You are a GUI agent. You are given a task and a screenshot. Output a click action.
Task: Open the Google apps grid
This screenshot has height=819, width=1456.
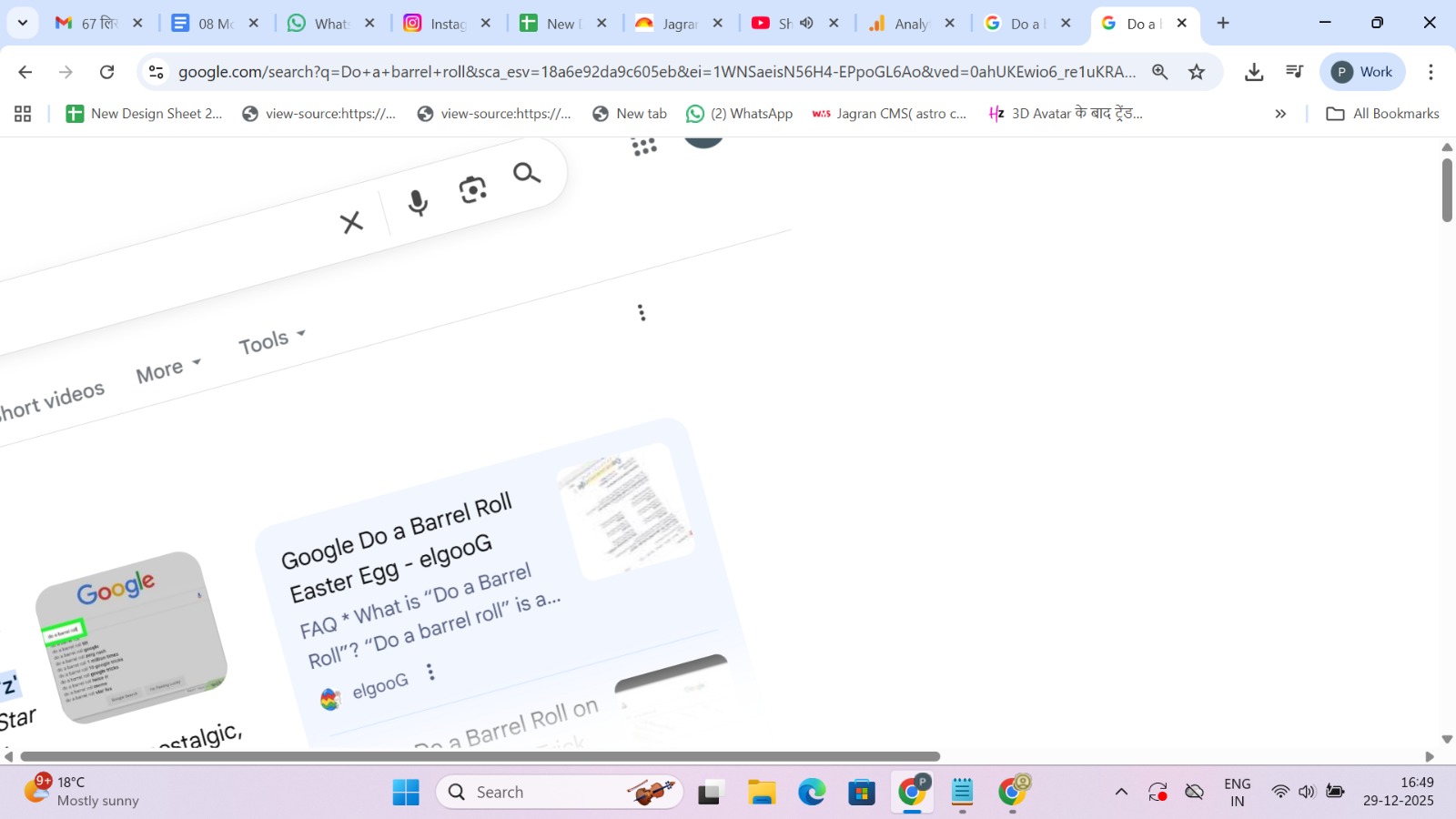click(644, 147)
